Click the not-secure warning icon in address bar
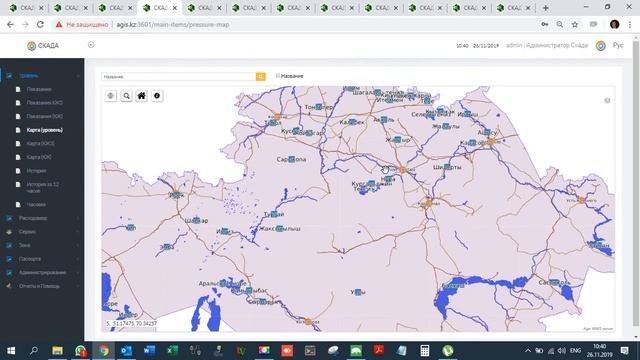 tap(59, 24)
